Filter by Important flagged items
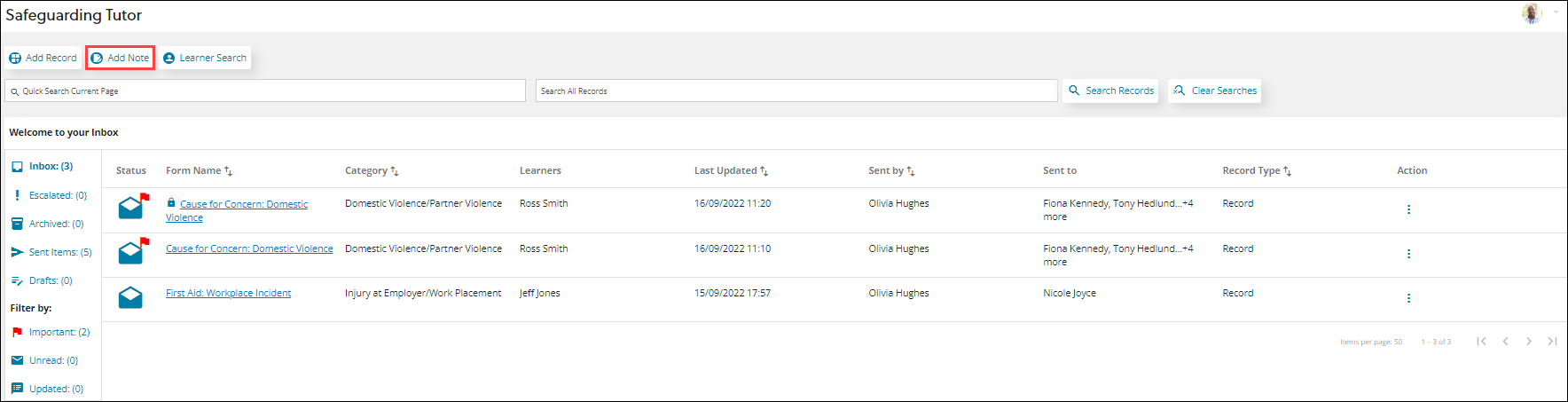The width and height of the screenshot is (1568, 402). [x=59, y=332]
